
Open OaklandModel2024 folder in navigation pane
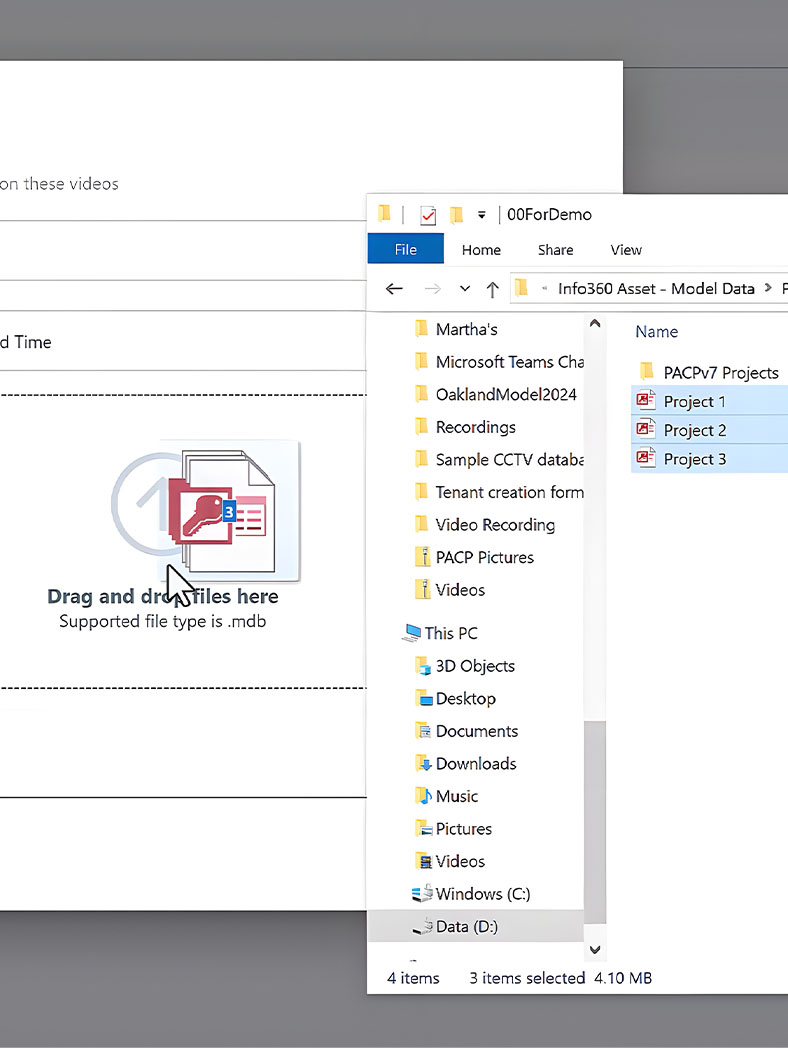click(505, 394)
